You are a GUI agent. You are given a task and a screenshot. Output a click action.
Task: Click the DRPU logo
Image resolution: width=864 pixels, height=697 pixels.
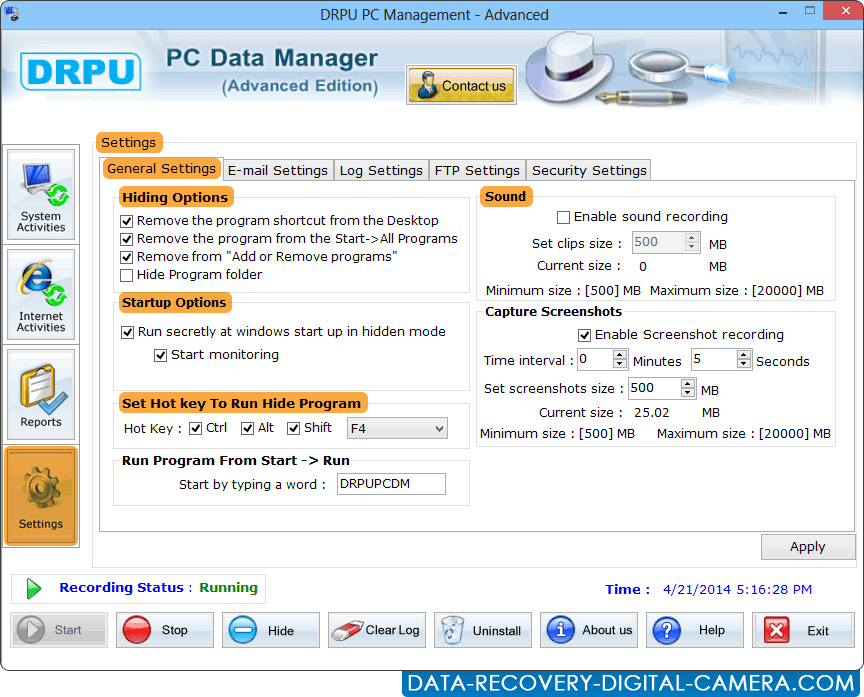[x=80, y=72]
